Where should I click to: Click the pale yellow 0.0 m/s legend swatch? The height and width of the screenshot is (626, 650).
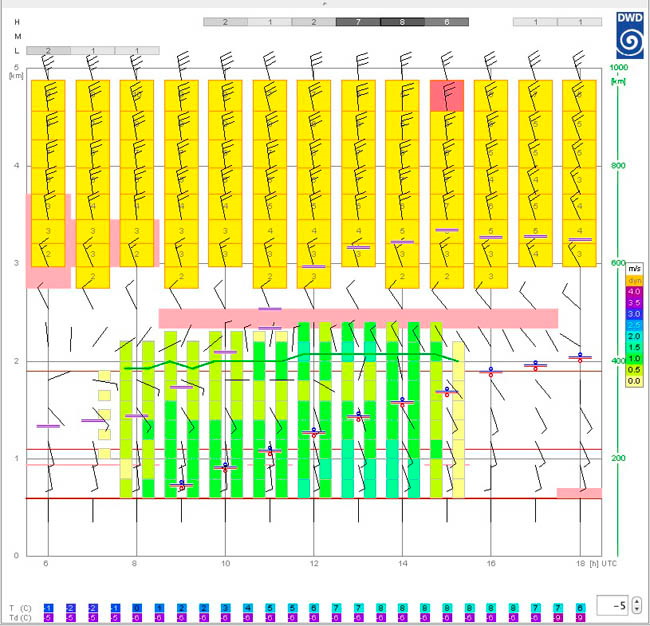pyautogui.click(x=634, y=381)
